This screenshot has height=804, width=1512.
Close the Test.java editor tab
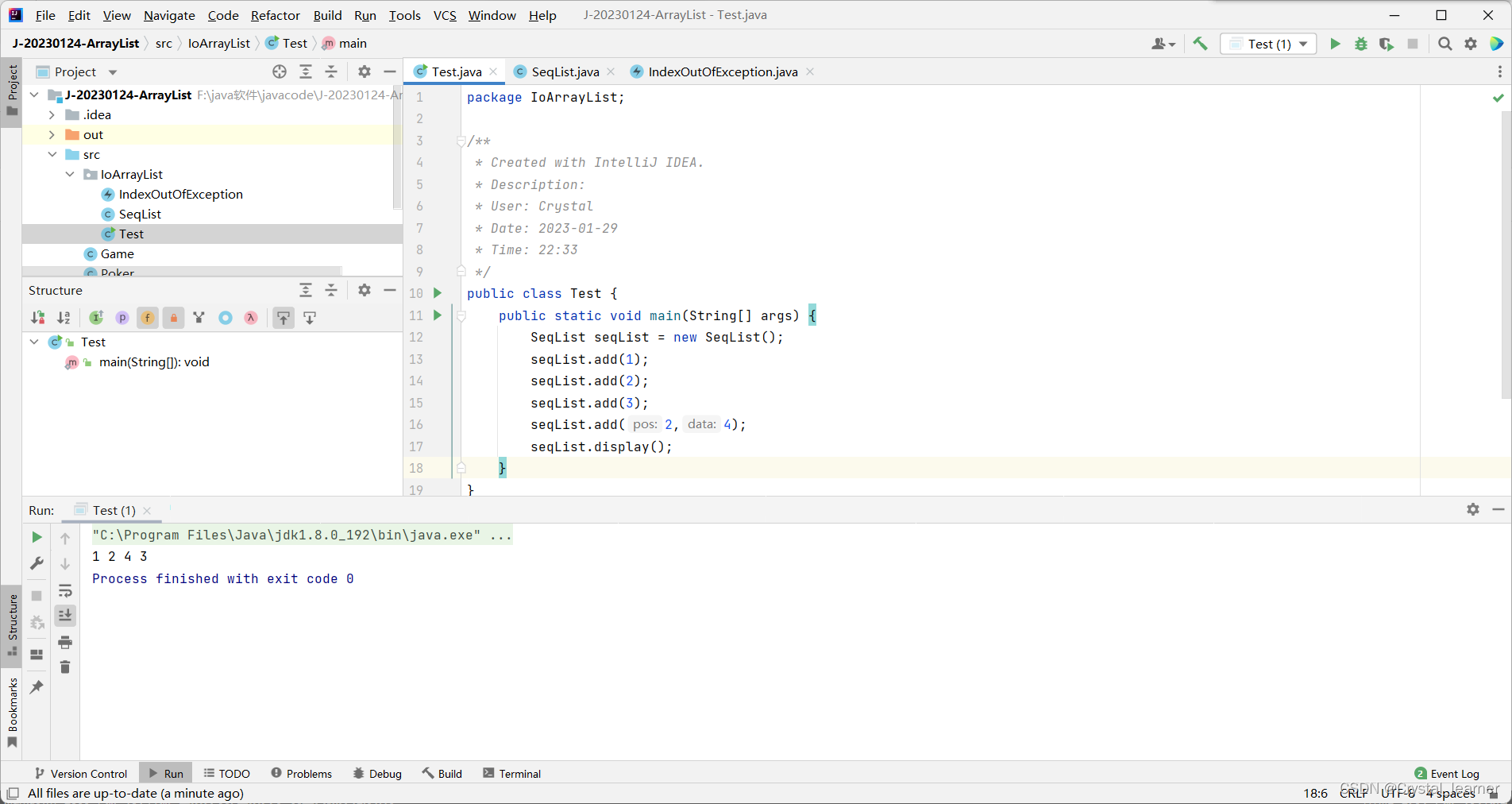(x=493, y=72)
